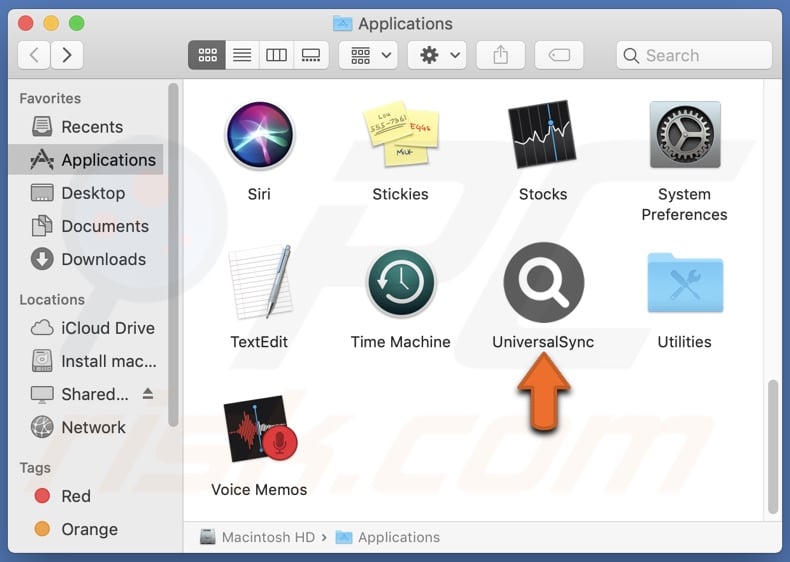Select the Stickies app icon

pos(401,134)
